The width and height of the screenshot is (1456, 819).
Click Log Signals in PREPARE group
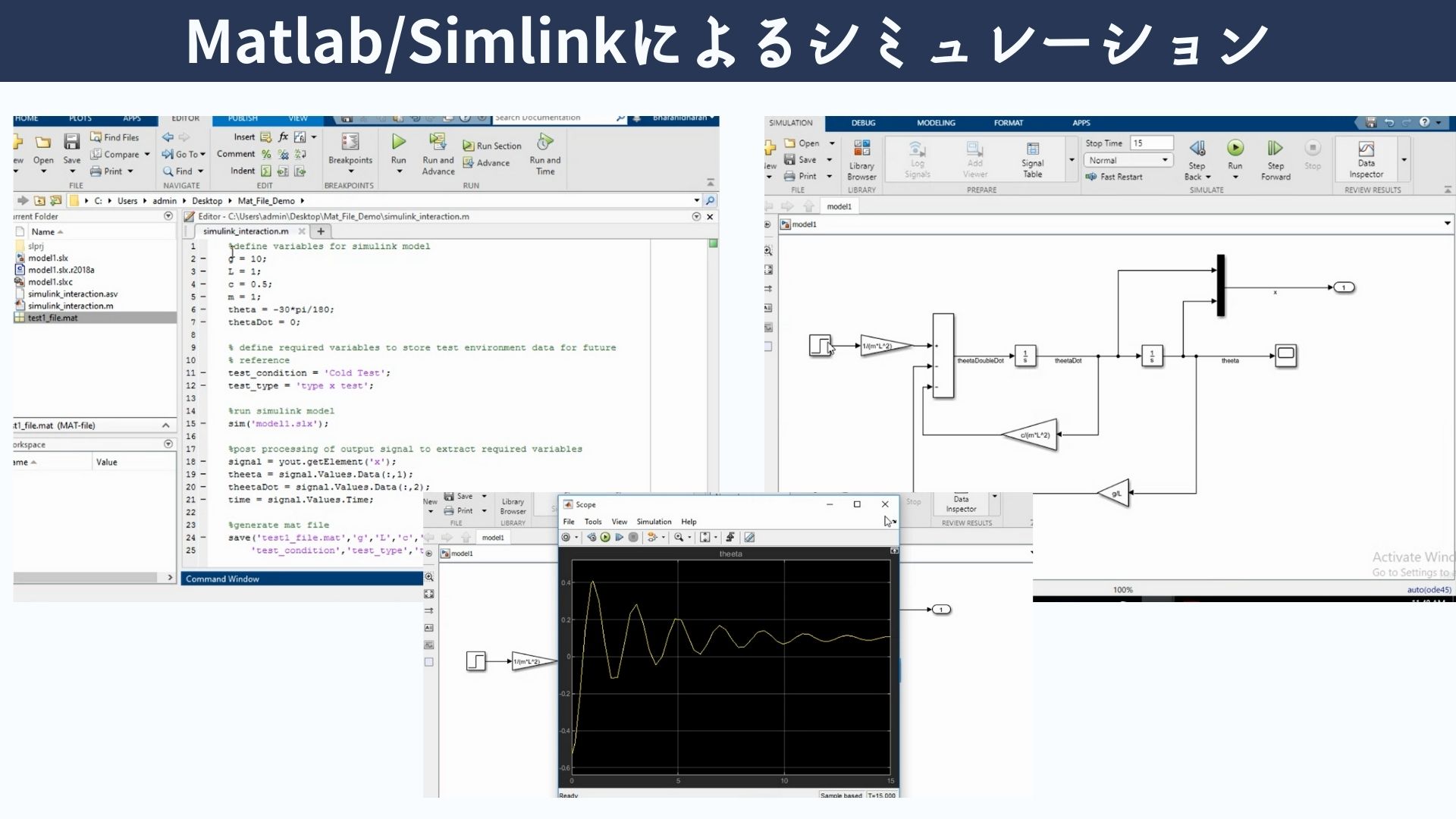[917, 160]
